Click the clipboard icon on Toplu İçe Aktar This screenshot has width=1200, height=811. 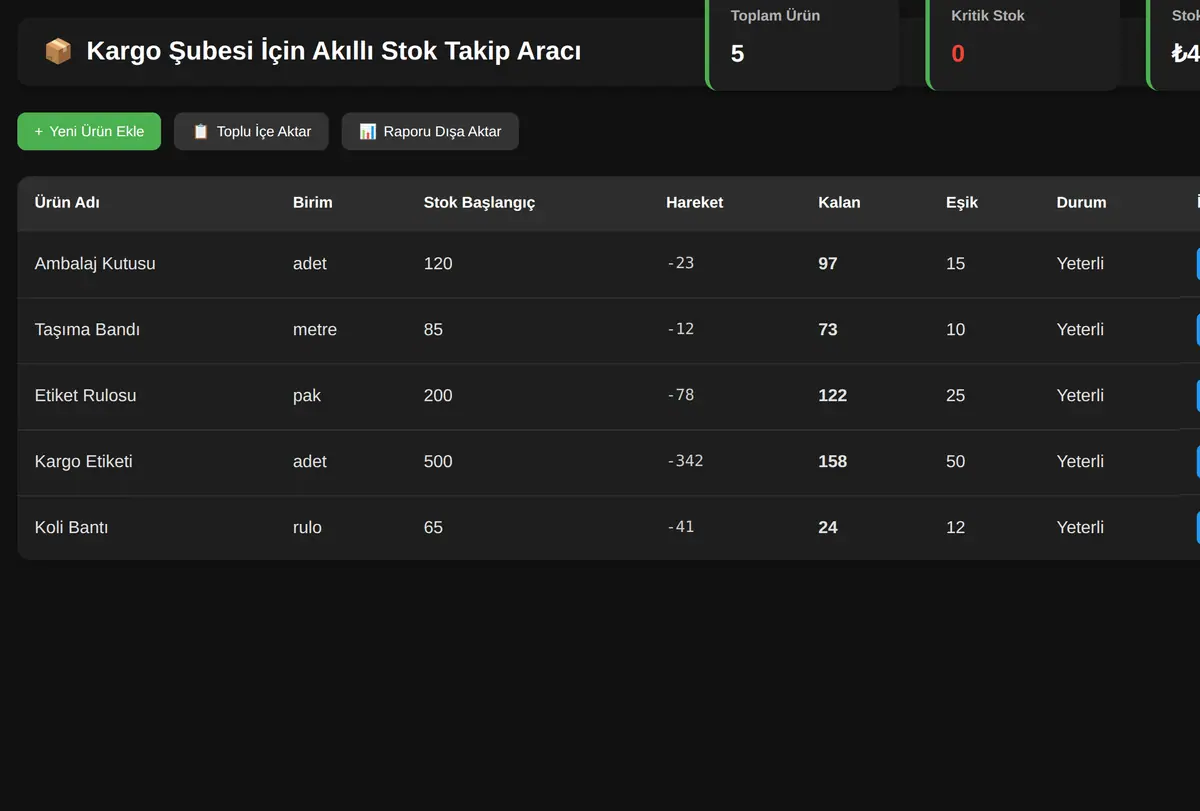point(200,131)
